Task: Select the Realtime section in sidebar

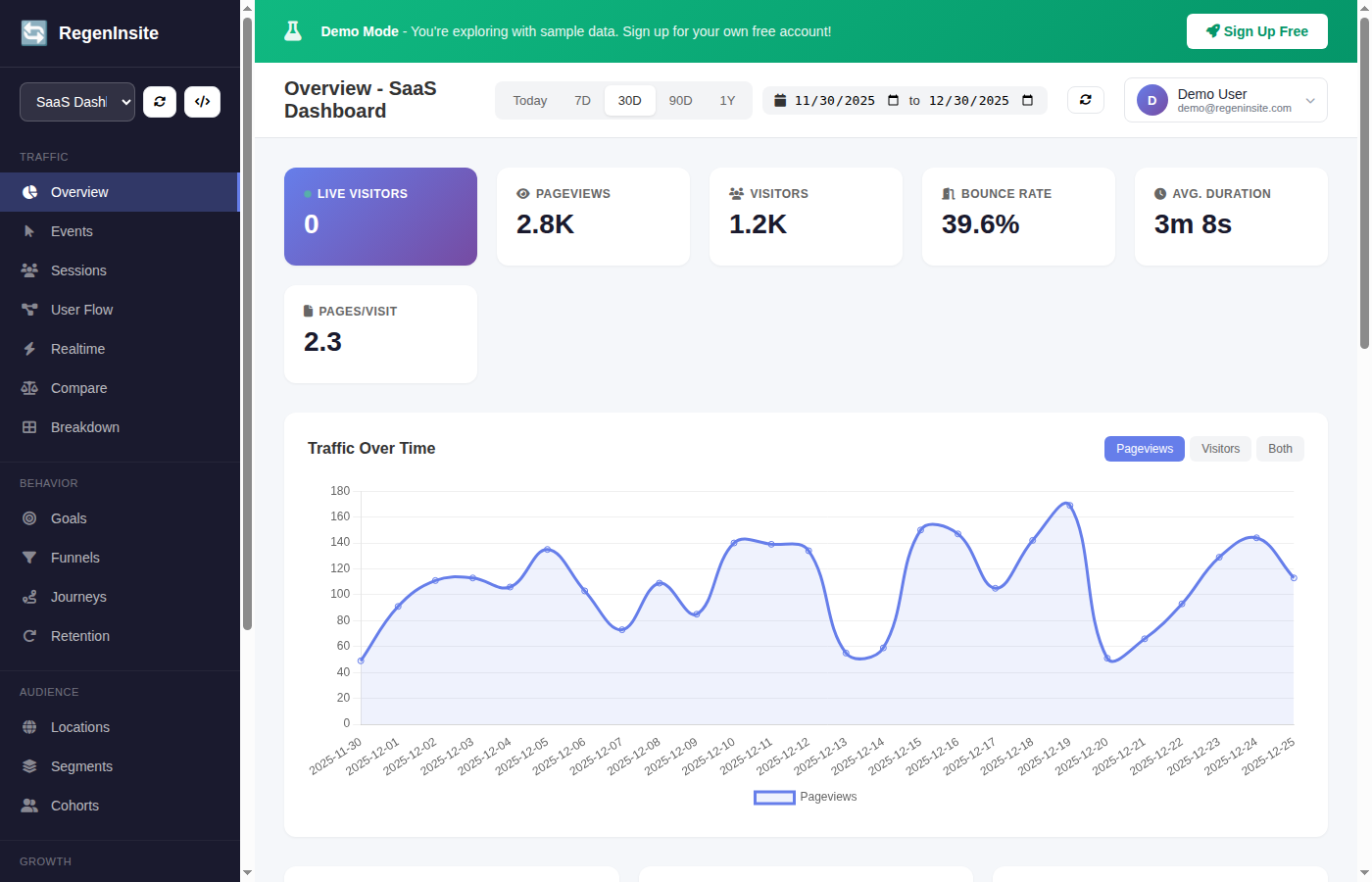Action: (x=77, y=349)
